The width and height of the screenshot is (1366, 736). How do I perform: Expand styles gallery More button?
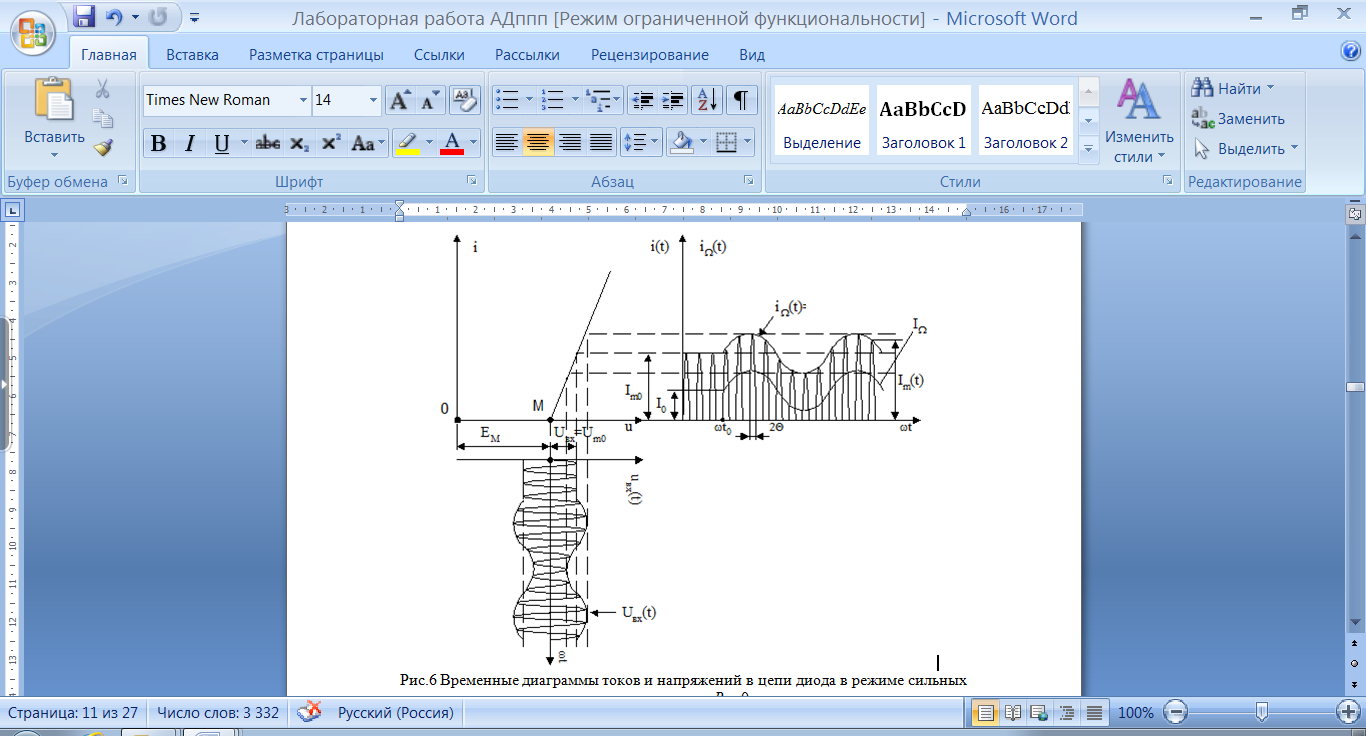click(x=1088, y=148)
